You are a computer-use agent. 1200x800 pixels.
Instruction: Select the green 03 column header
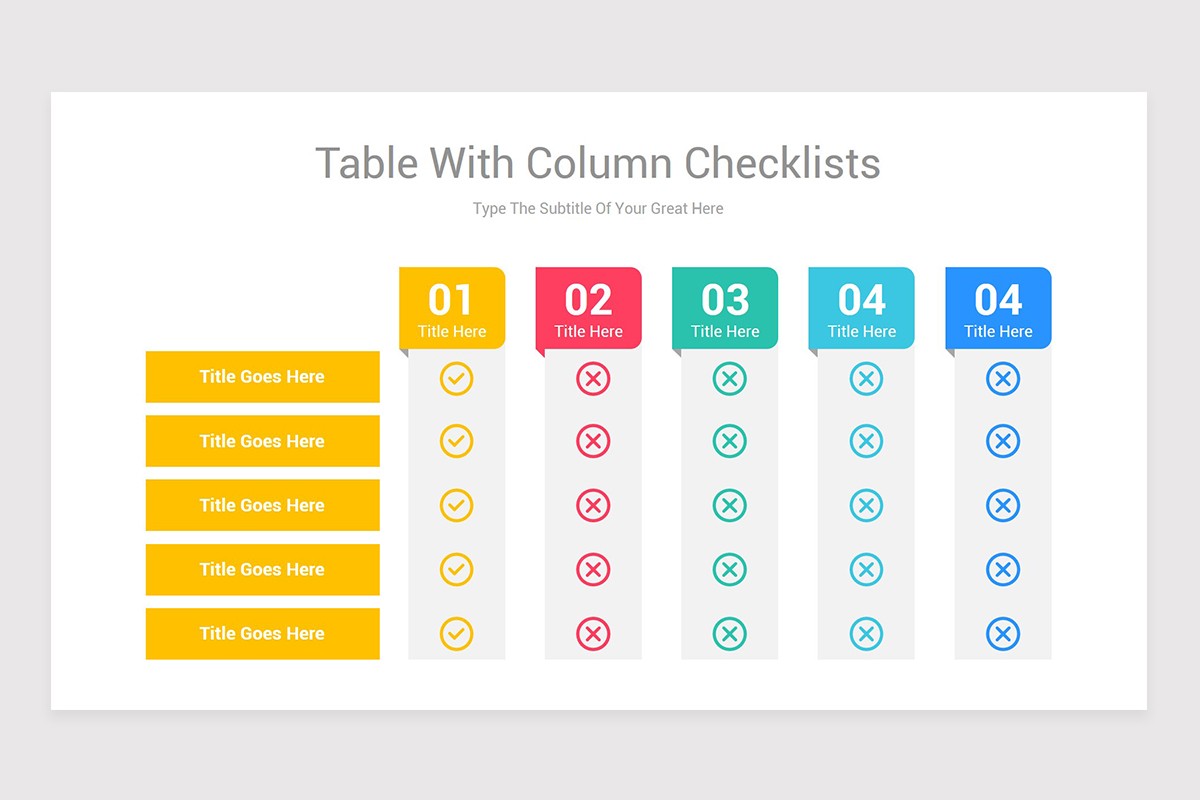click(725, 308)
